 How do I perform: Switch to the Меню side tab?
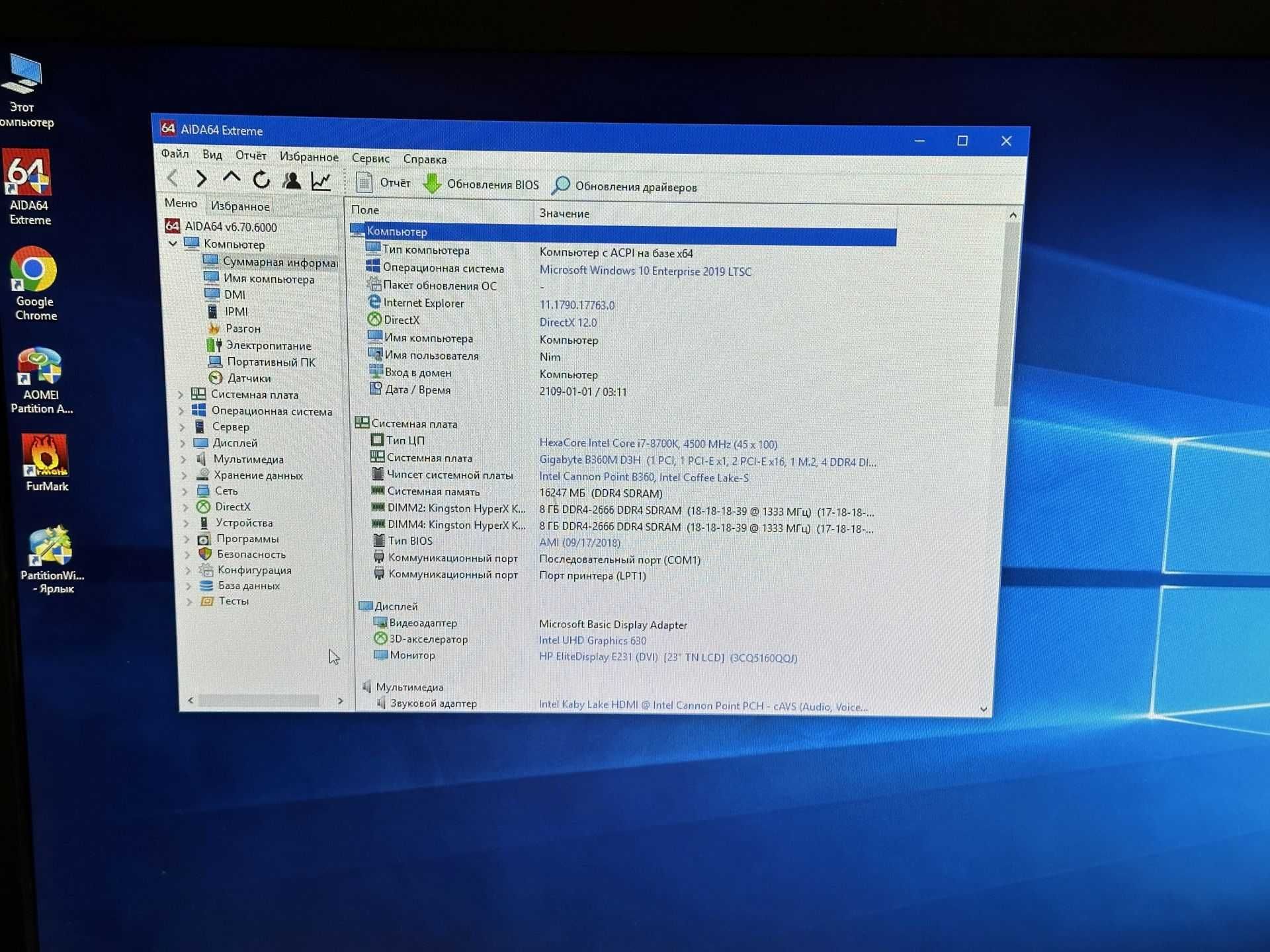[x=181, y=203]
